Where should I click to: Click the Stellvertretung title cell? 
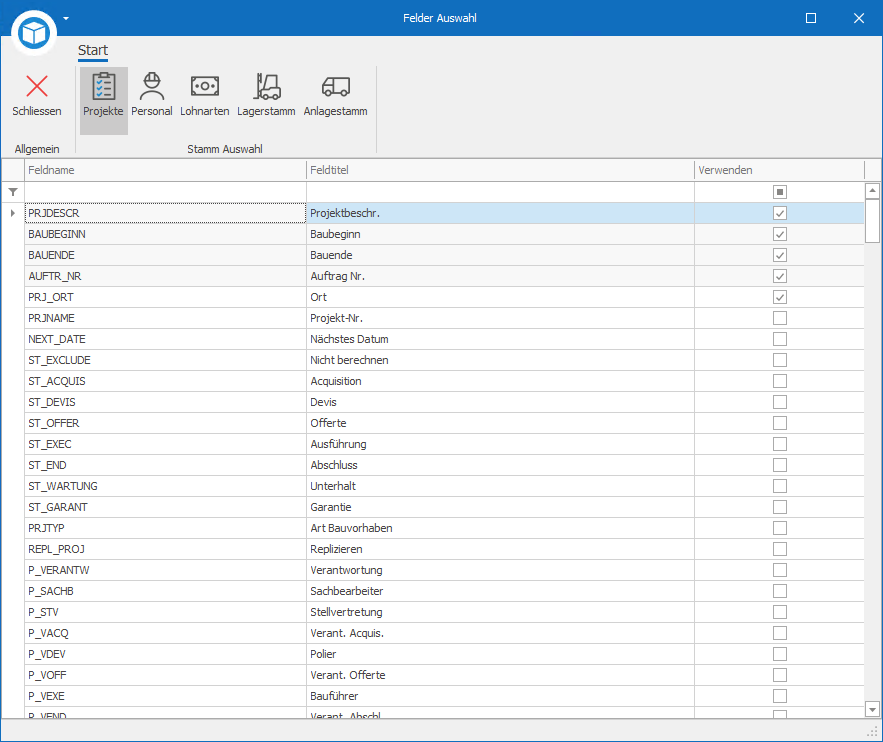click(500, 613)
